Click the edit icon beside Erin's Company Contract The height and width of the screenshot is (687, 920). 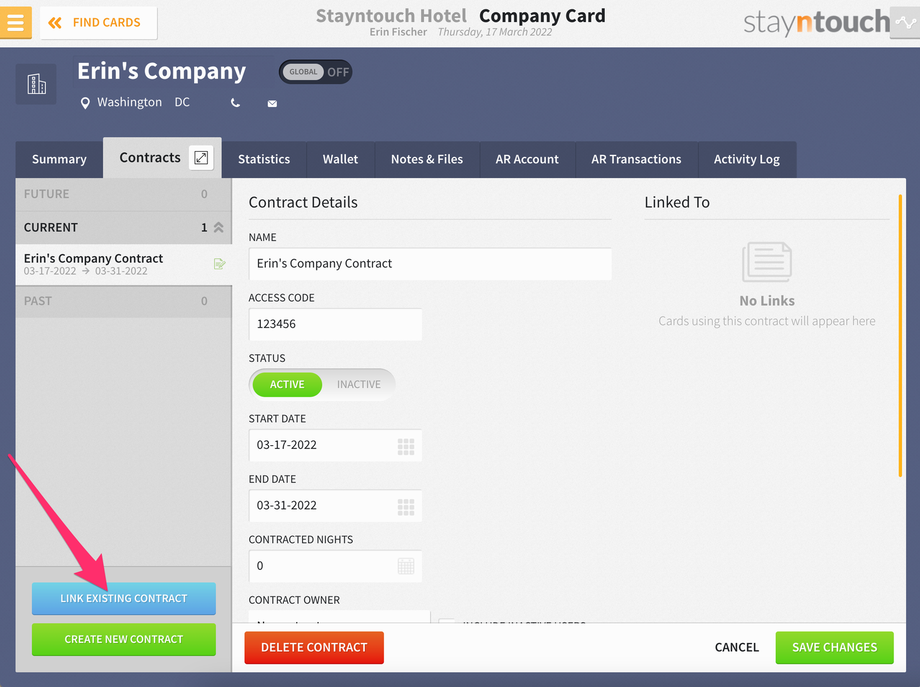[219, 264]
